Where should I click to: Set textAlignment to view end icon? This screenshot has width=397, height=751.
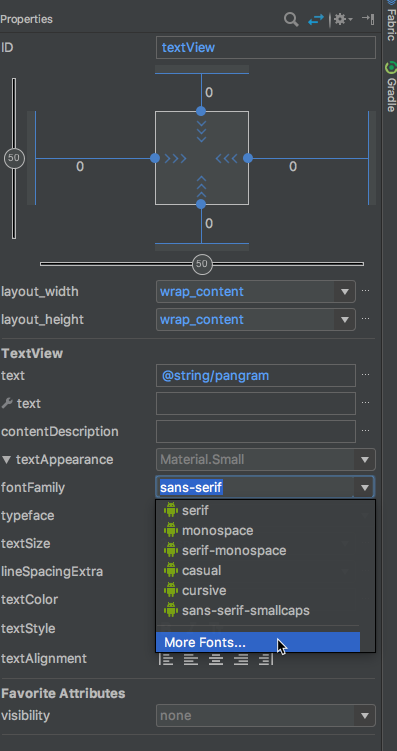266,660
